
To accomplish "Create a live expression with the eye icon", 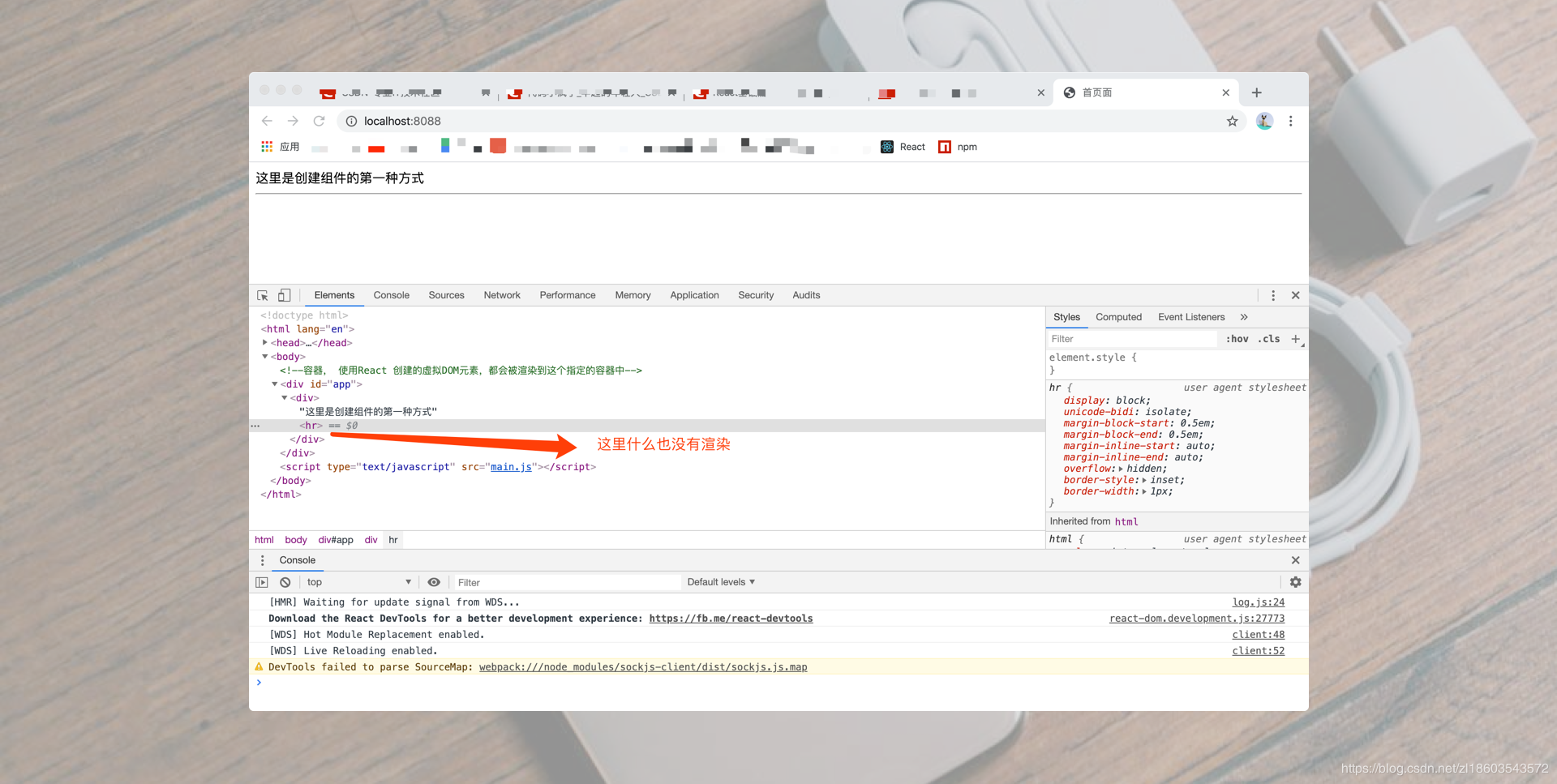I will [434, 582].
